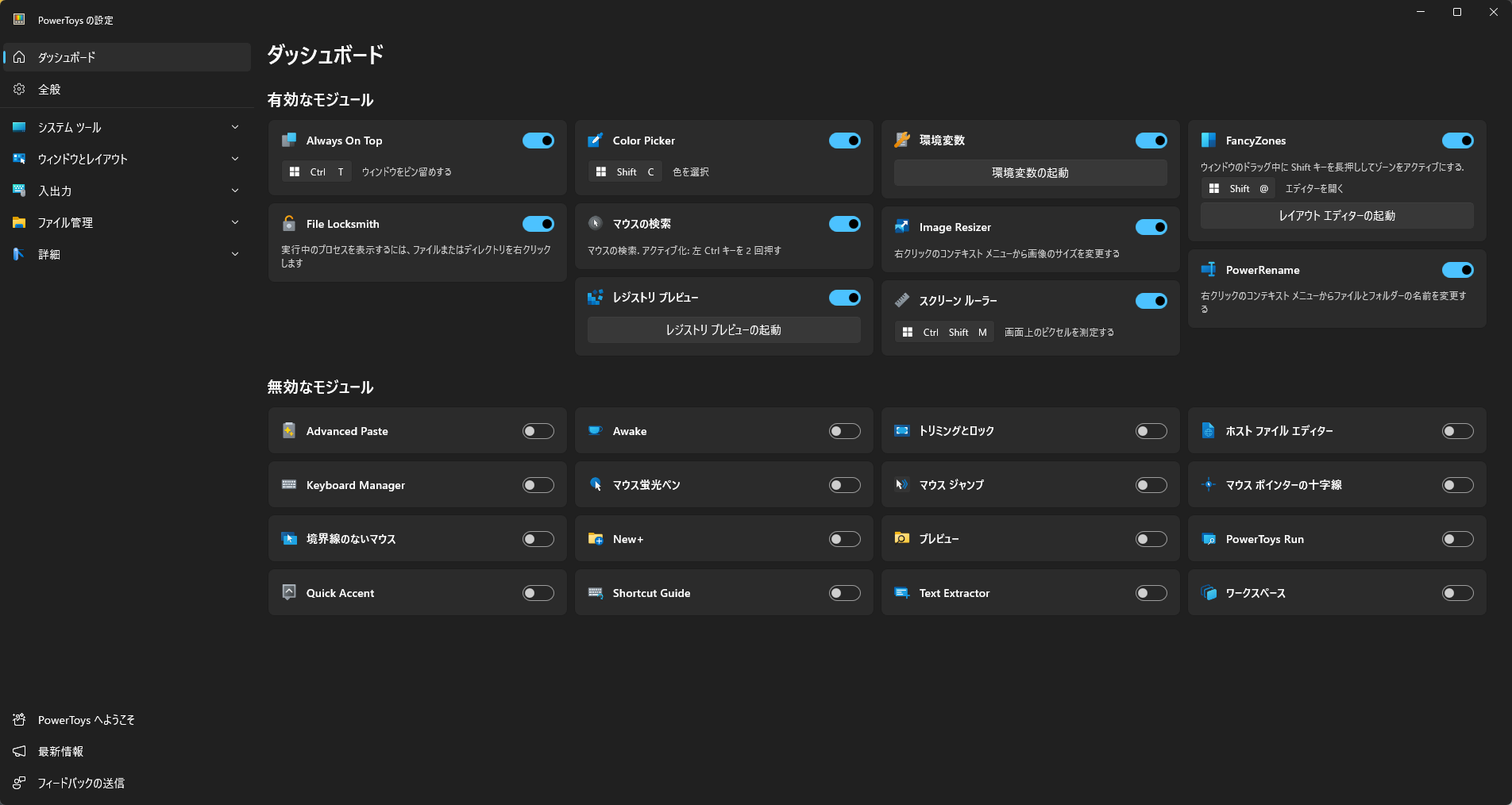Disable the PowerRename toggle

pos(1458,270)
